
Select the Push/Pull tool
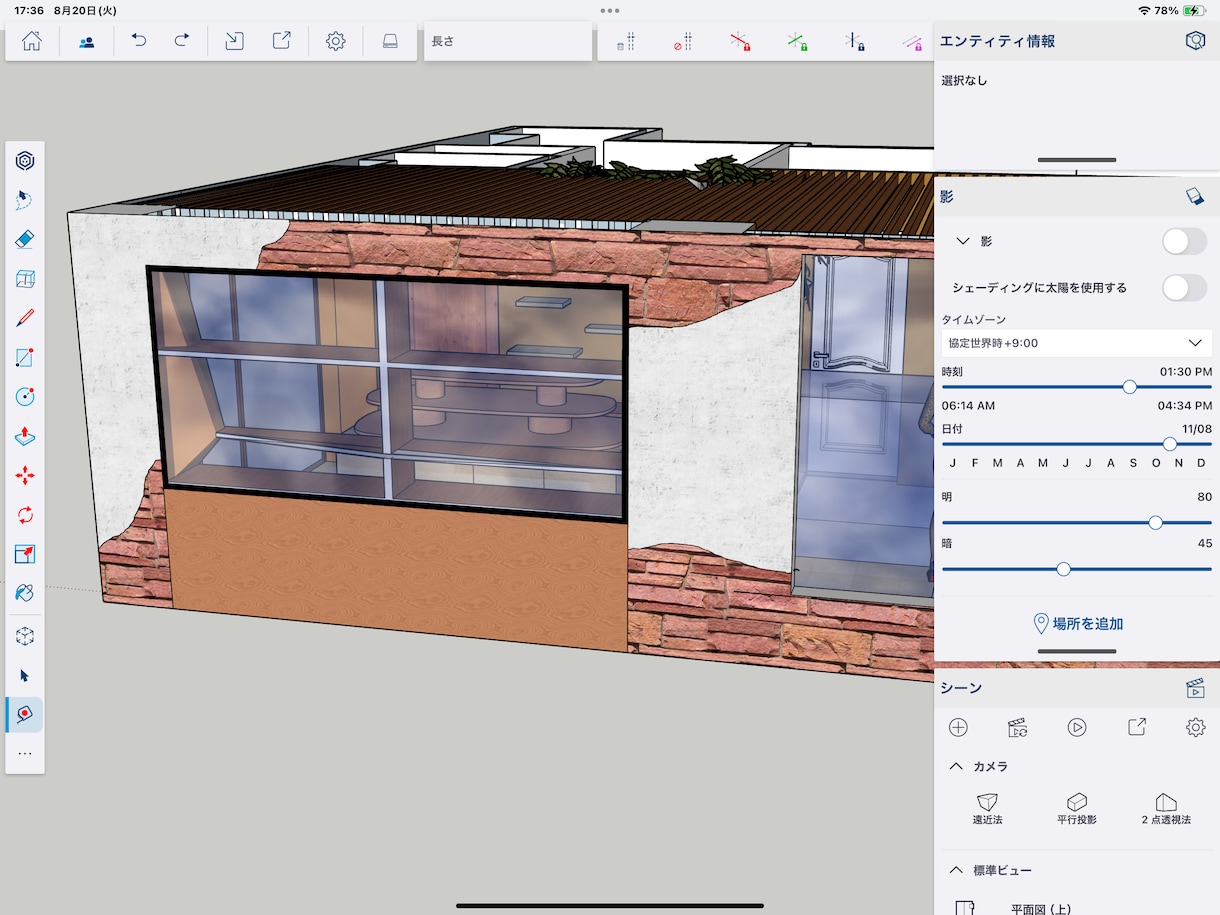pos(25,436)
